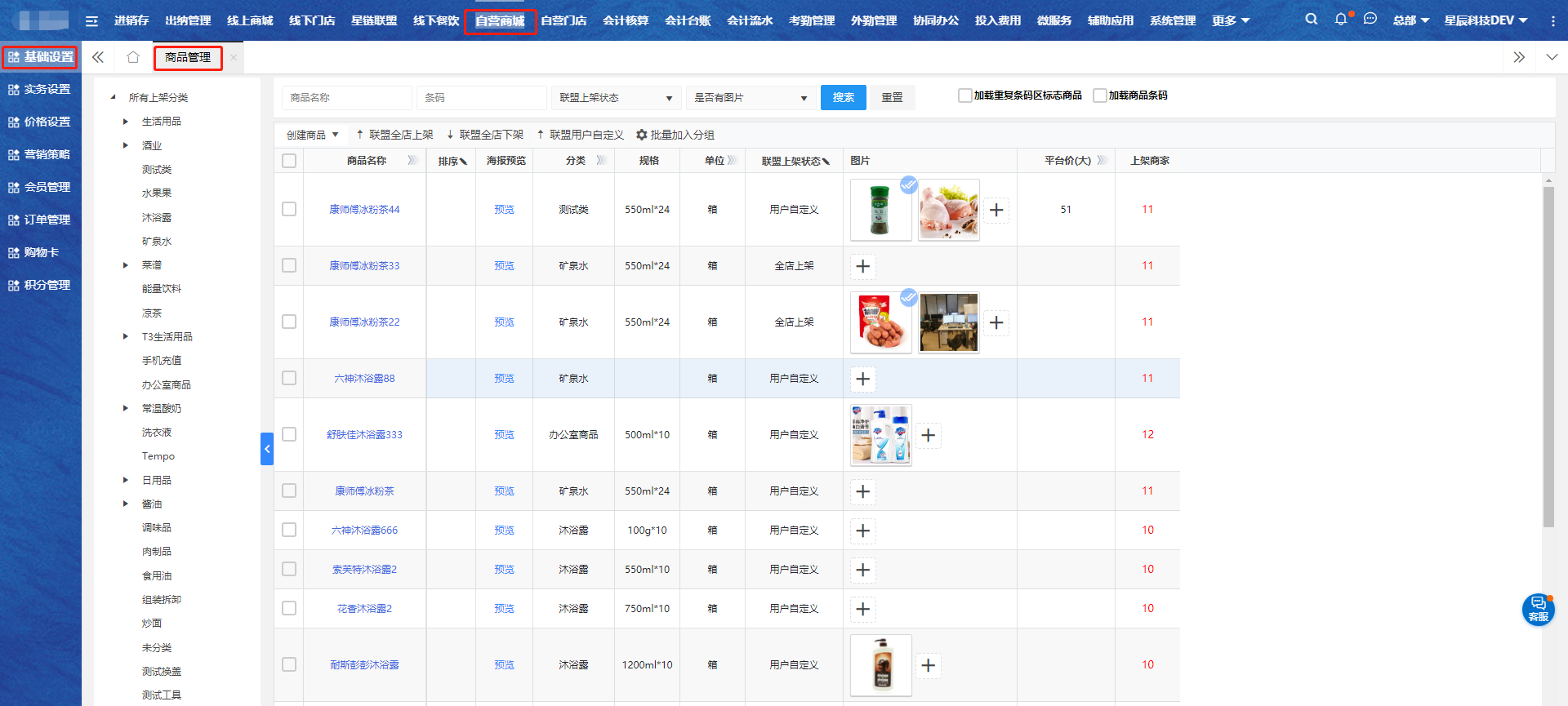
Task: Click the 批量加入分组 gear icon
Action: coord(642,135)
